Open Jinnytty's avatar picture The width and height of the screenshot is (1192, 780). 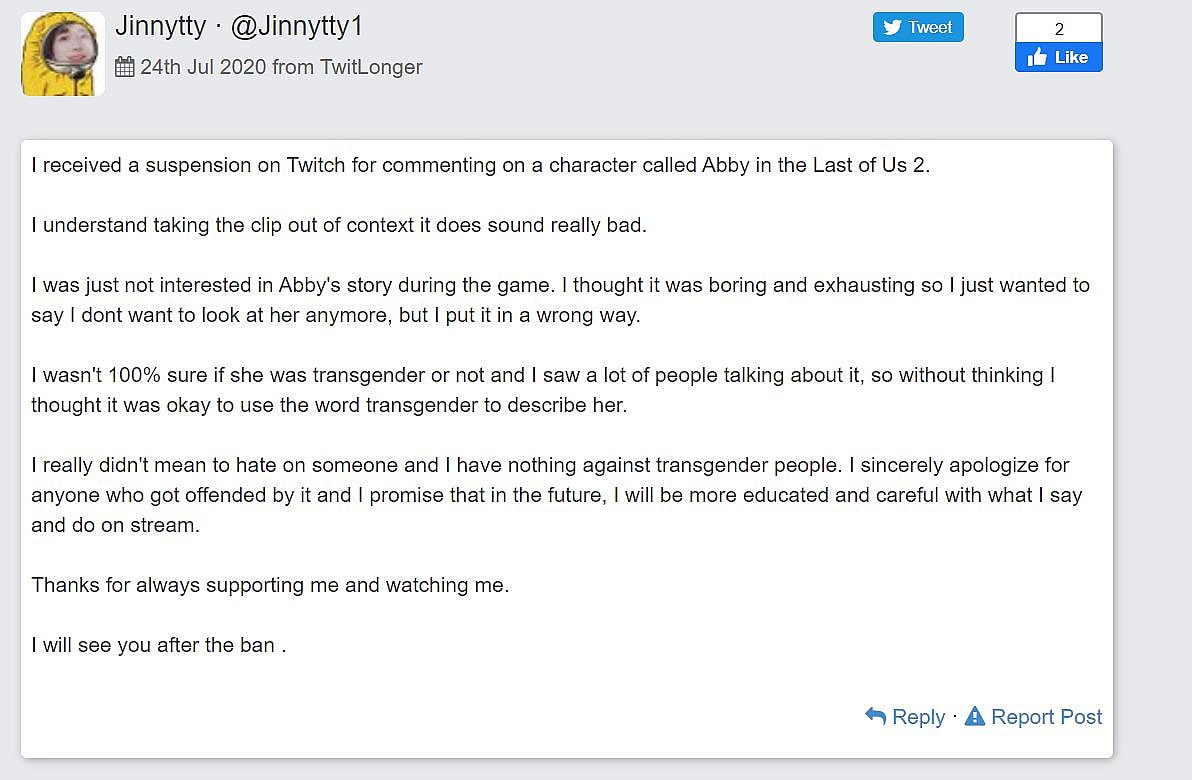tap(62, 54)
